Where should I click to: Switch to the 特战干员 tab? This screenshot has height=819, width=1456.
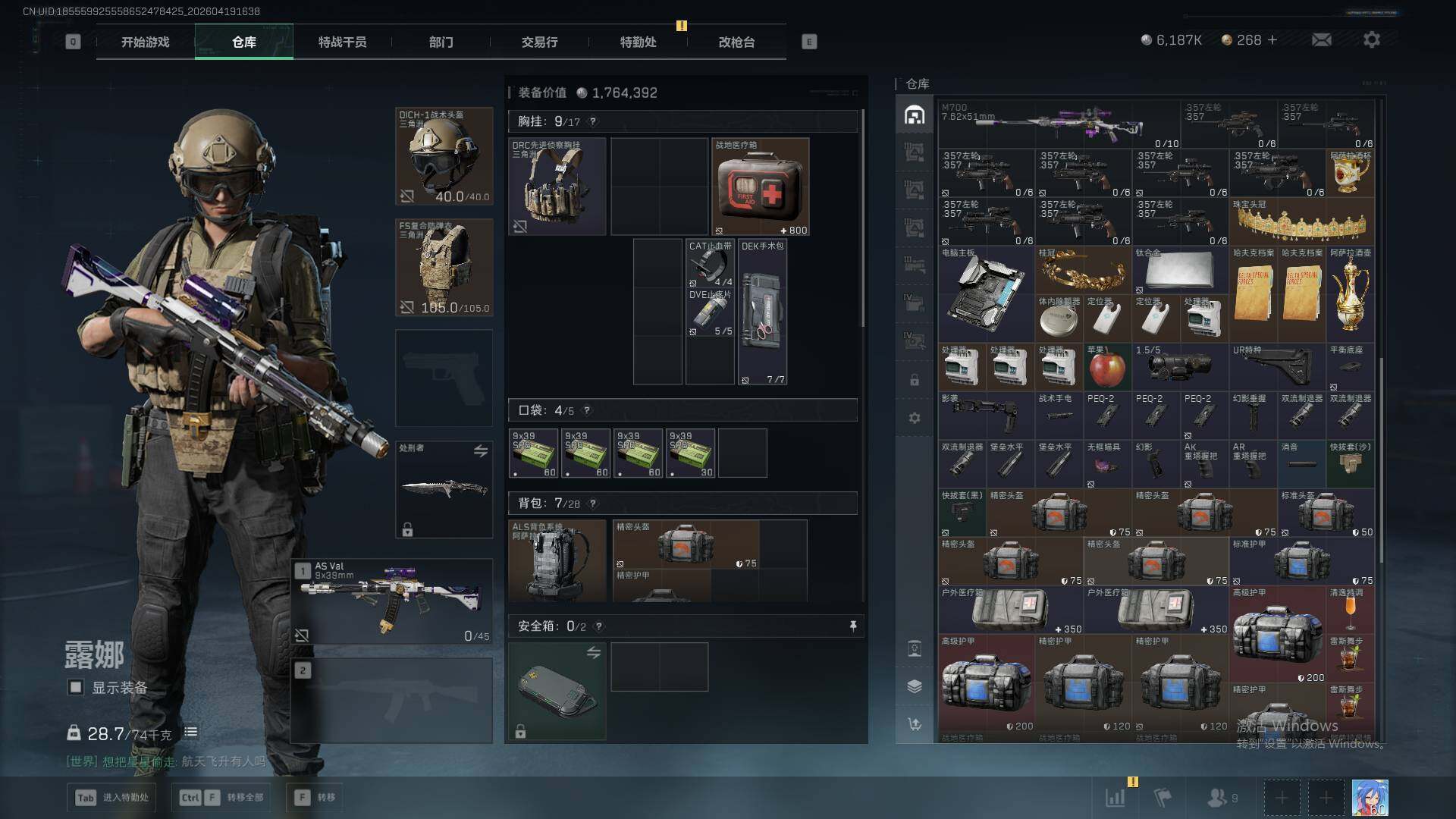(342, 42)
